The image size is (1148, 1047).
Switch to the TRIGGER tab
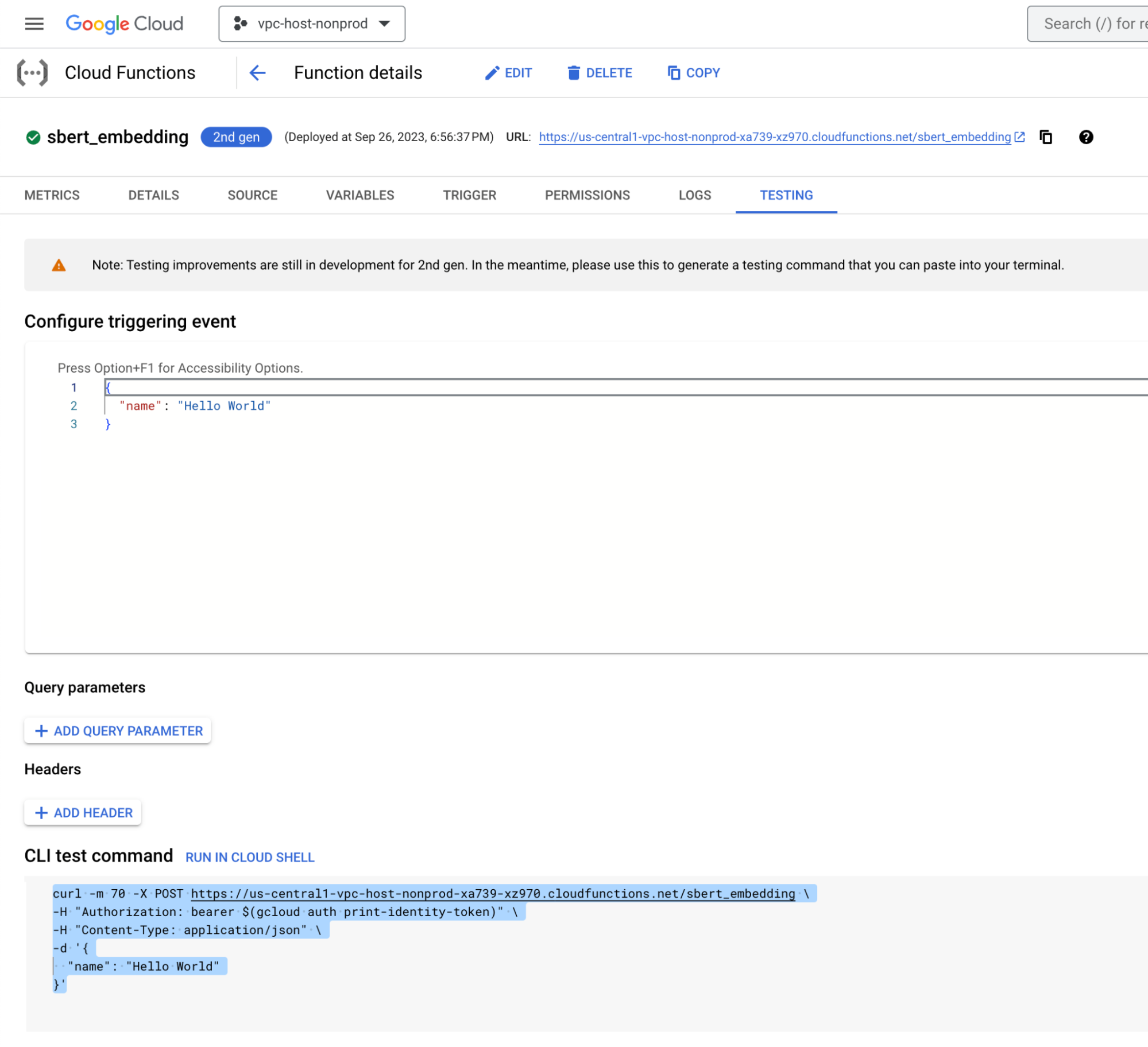469,195
